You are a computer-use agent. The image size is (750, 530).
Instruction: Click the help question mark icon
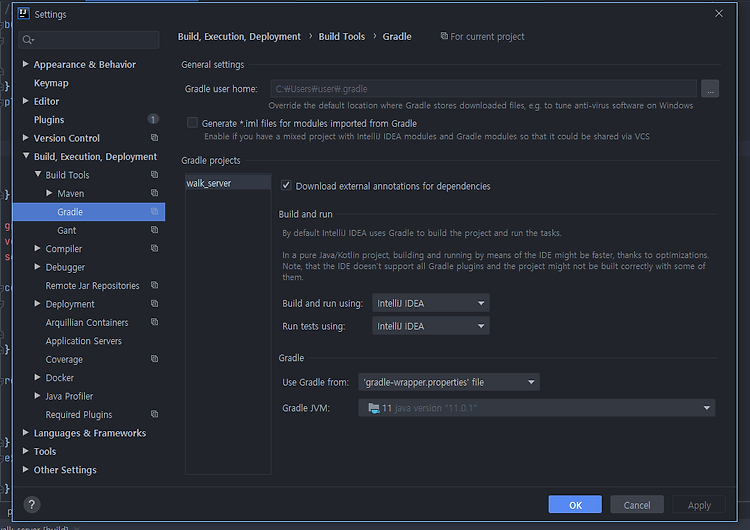coord(32,504)
